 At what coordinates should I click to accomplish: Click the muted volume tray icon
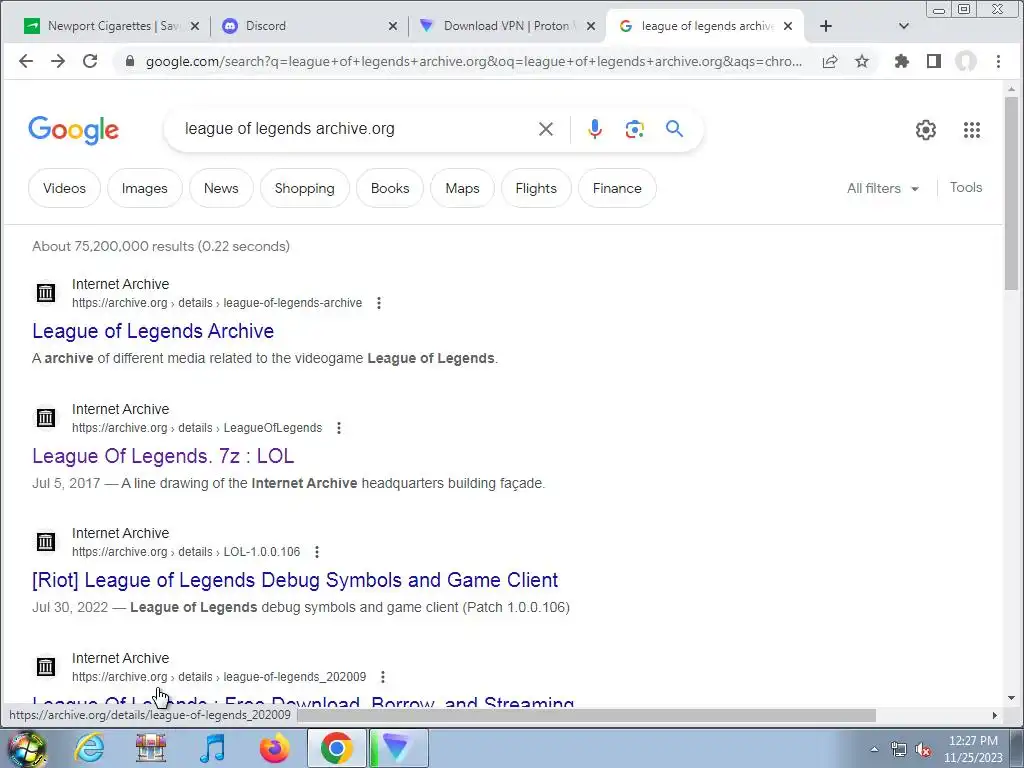coord(923,750)
